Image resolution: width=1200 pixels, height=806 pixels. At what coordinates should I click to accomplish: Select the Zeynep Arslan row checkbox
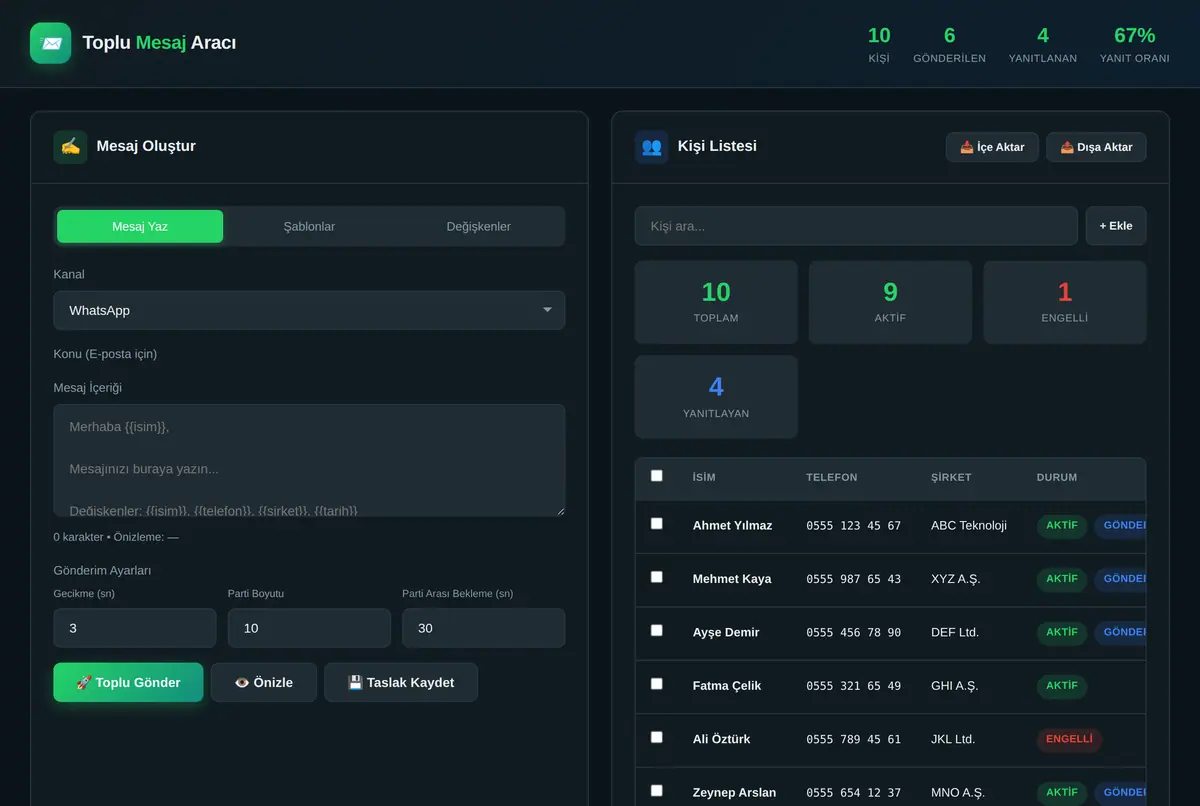click(x=656, y=791)
